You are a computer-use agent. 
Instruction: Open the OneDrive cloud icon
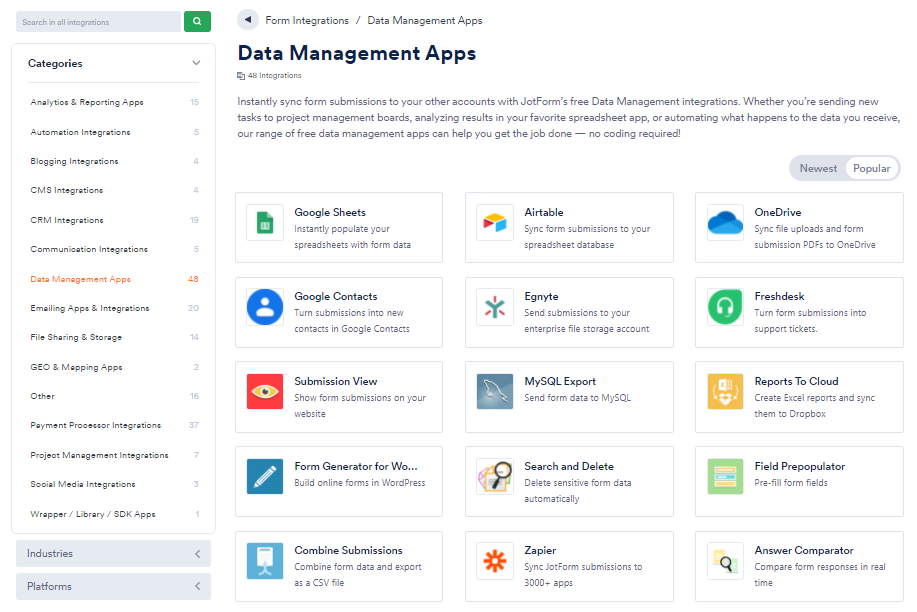pyautogui.click(x=725, y=223)
